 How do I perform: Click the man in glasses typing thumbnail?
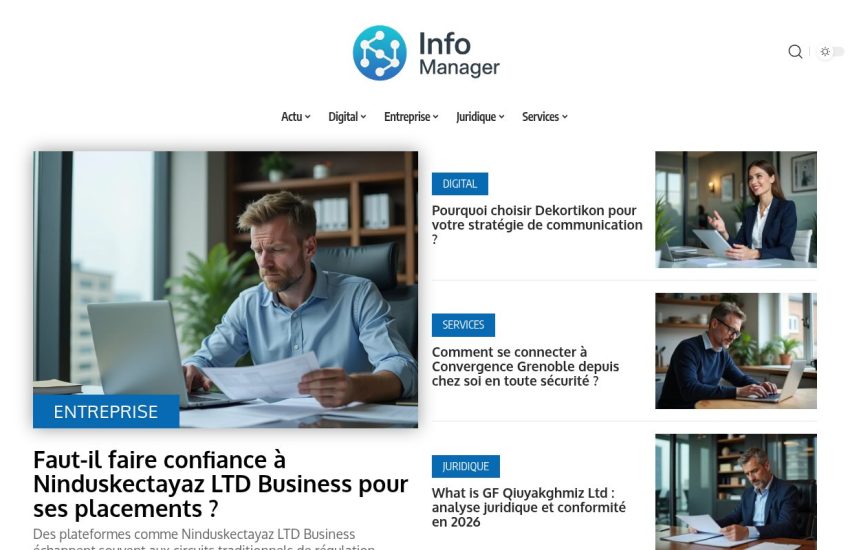(736, 351)
